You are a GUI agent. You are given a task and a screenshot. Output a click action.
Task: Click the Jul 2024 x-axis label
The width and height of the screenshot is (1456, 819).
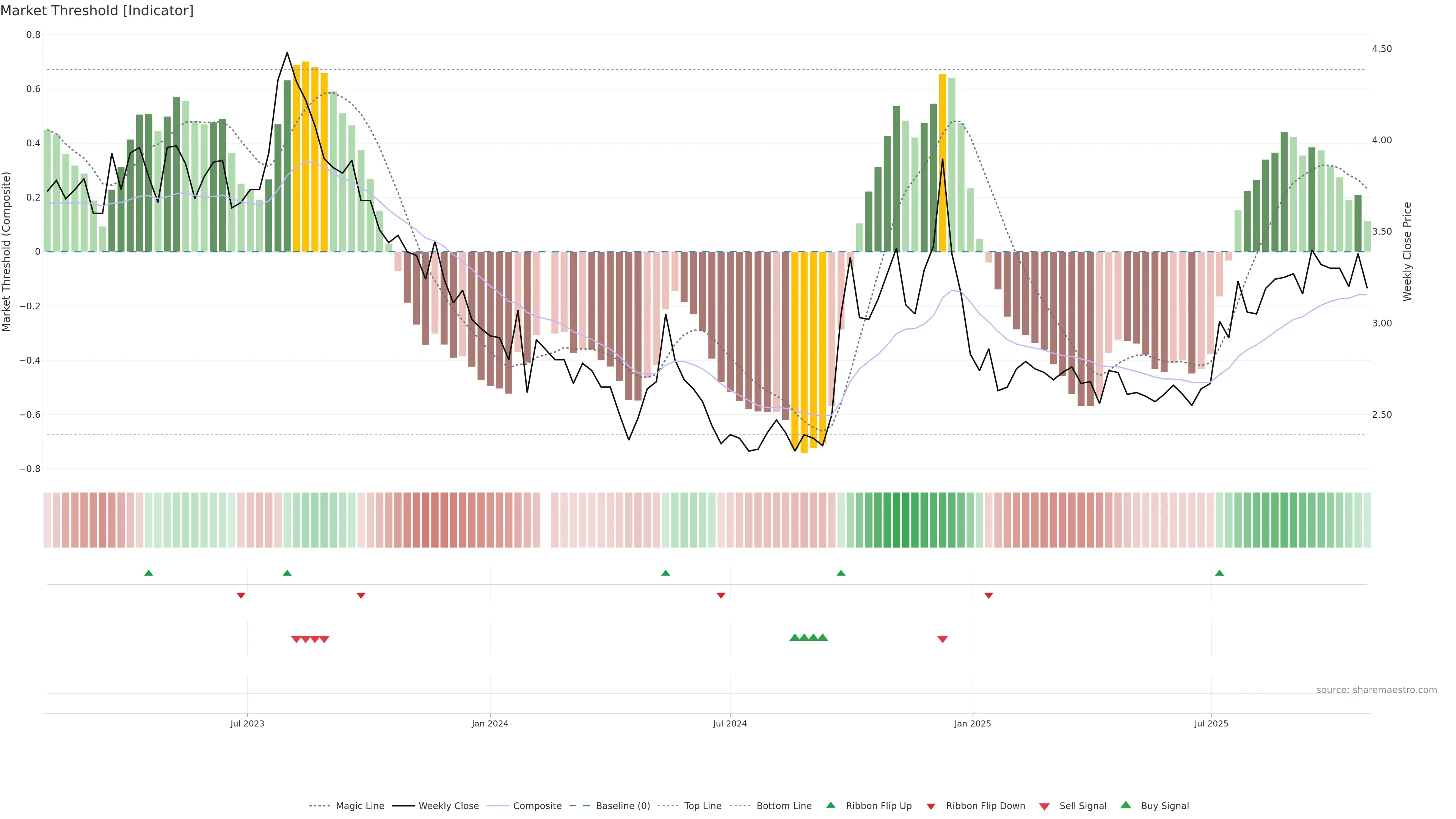(x=730, y=723)
